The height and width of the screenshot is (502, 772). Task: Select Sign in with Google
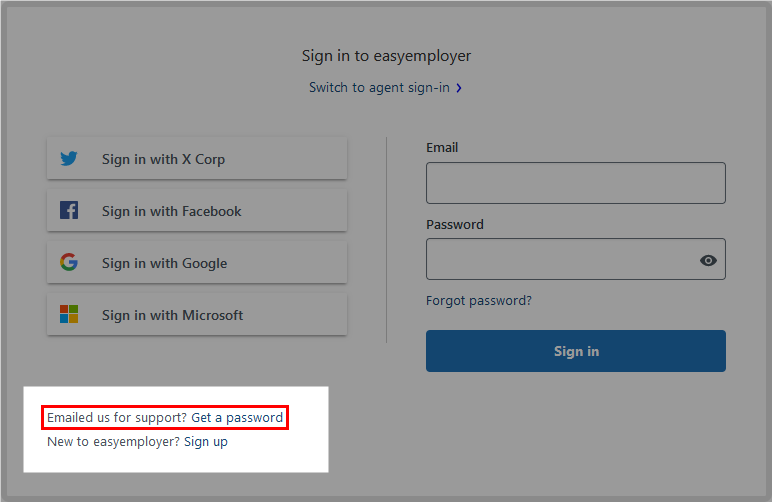tap(197, 262)
